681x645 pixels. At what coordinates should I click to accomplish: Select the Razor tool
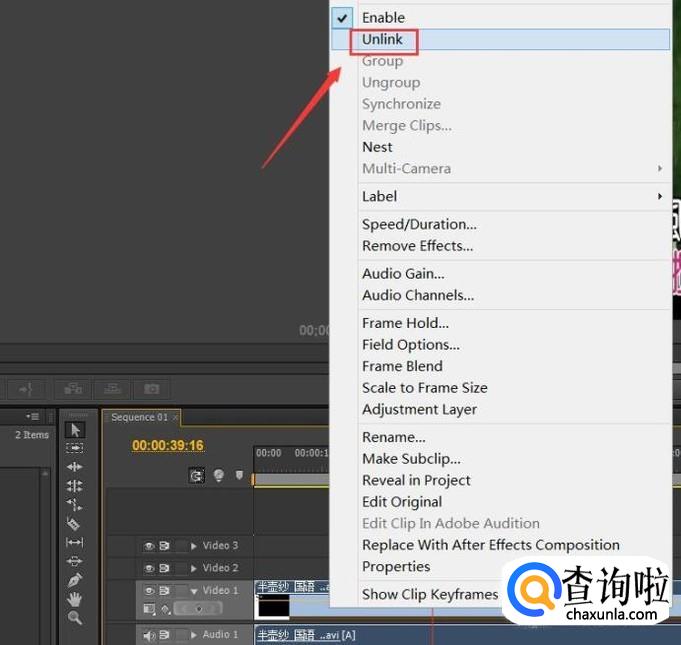[x=75, y=523]
